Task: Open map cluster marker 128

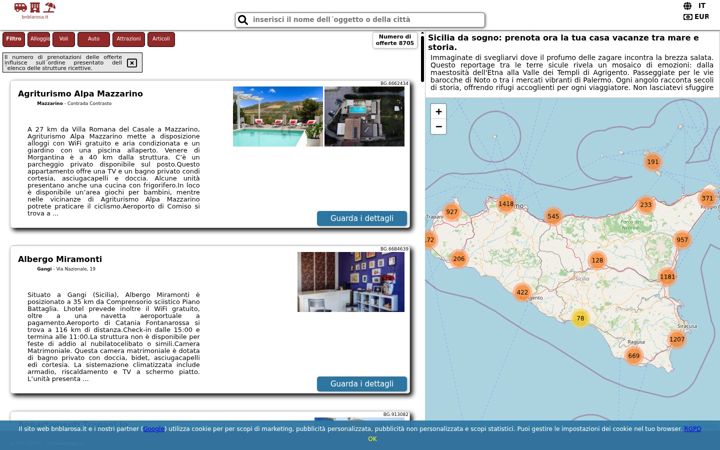Action: tap(597, 260)
